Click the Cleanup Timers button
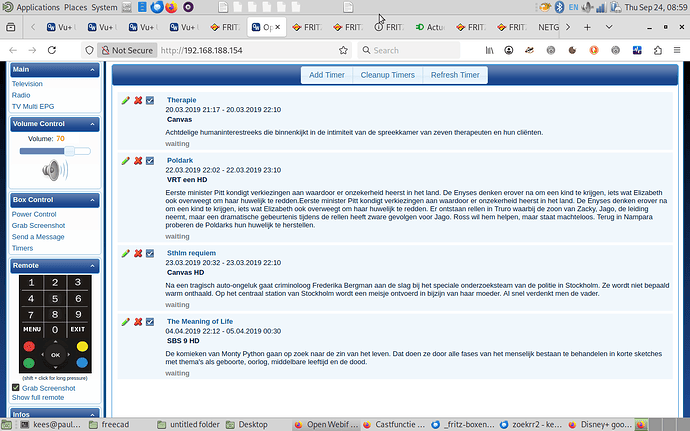The width and height of the screenshot is (690, 431). 388,75
